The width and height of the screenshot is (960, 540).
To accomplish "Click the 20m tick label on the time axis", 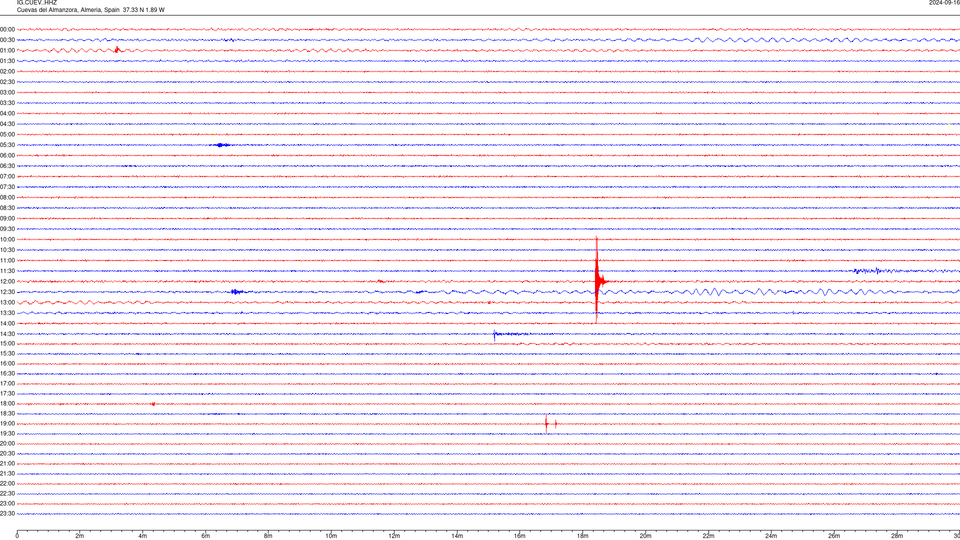I will point(645,536).
